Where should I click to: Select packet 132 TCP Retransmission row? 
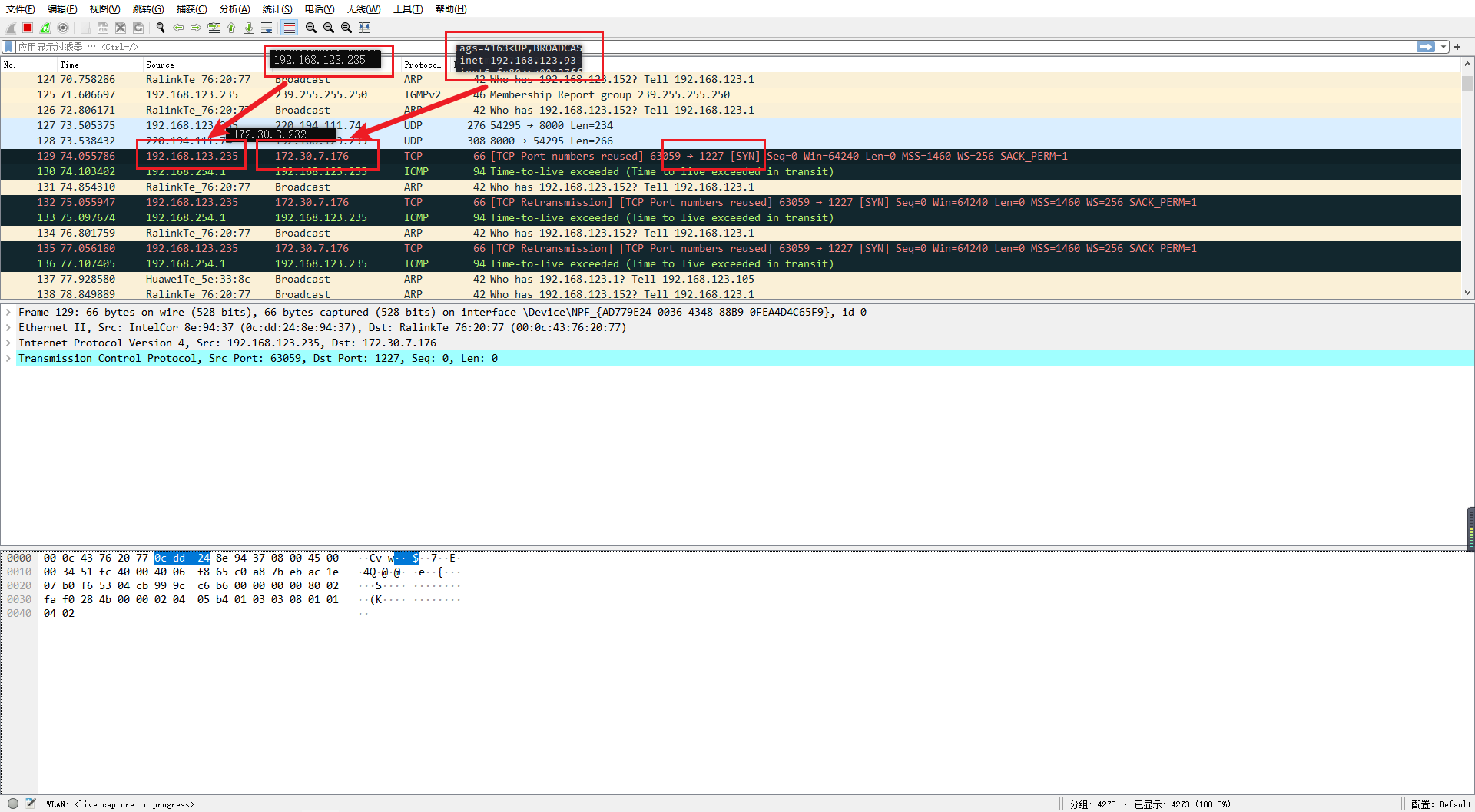coord(730,202)
